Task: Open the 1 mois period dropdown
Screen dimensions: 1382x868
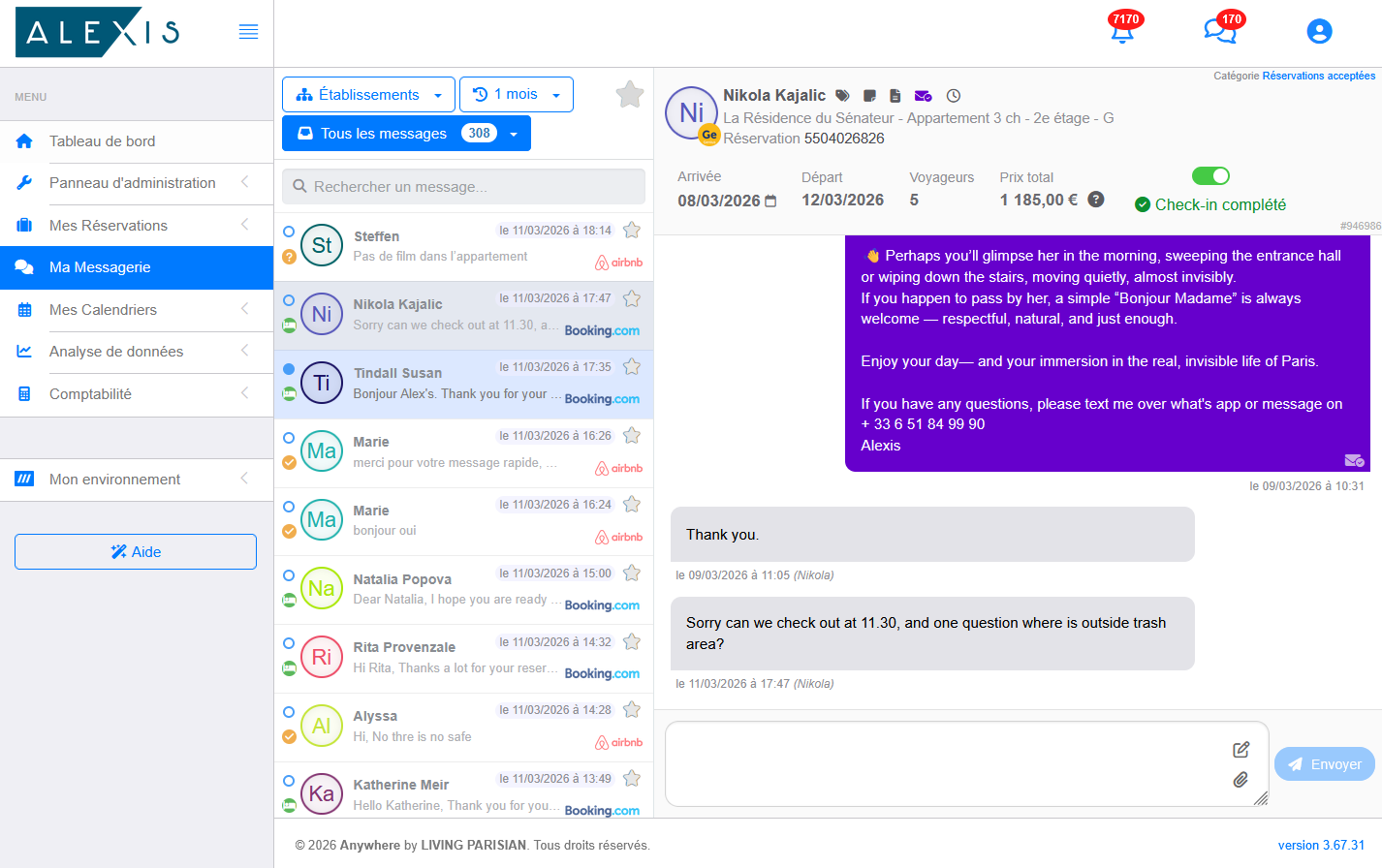Action: (x=517, y=94)
